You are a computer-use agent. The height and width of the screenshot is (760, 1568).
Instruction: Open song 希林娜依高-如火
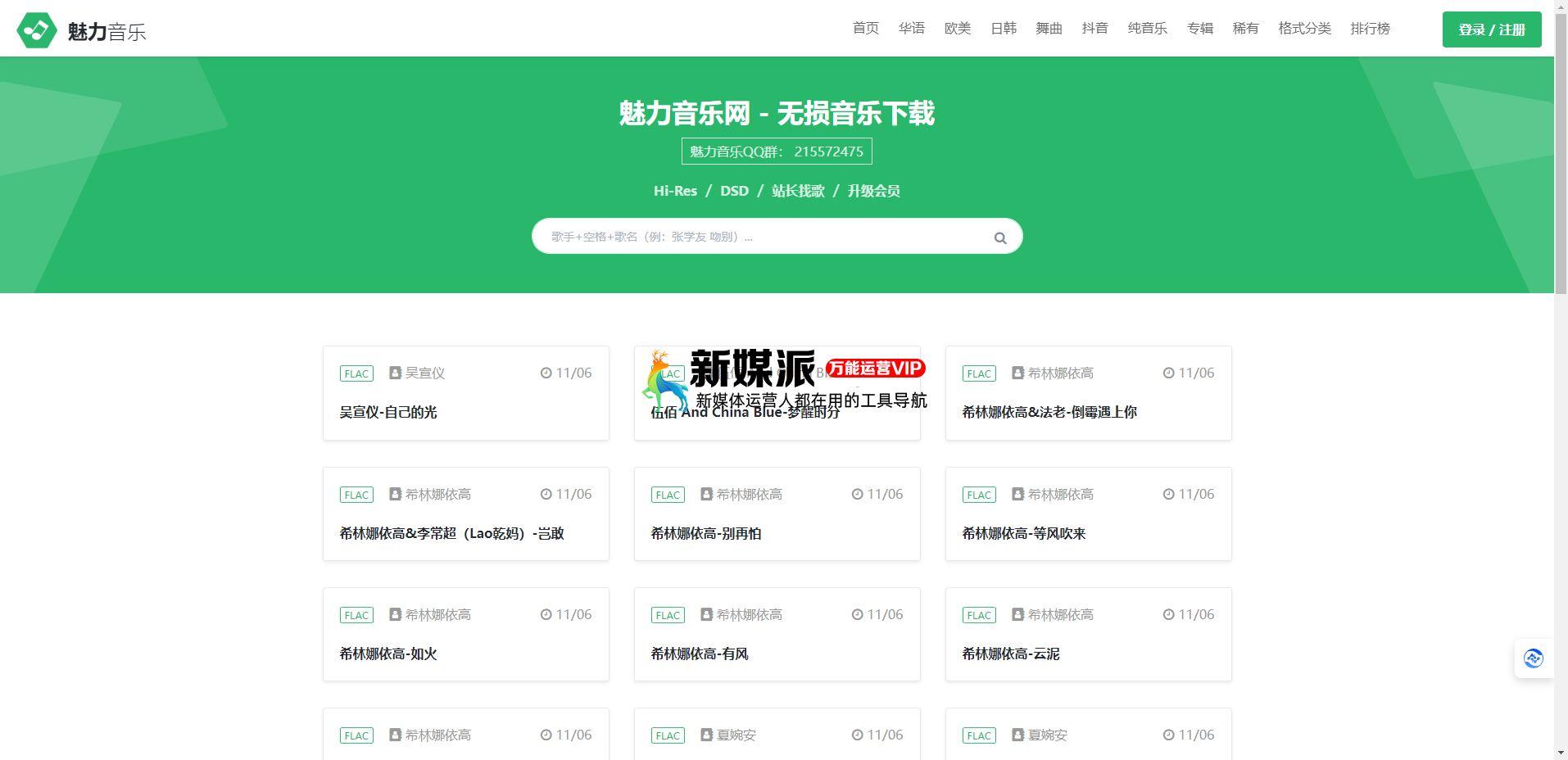click(x=388, y=654)
